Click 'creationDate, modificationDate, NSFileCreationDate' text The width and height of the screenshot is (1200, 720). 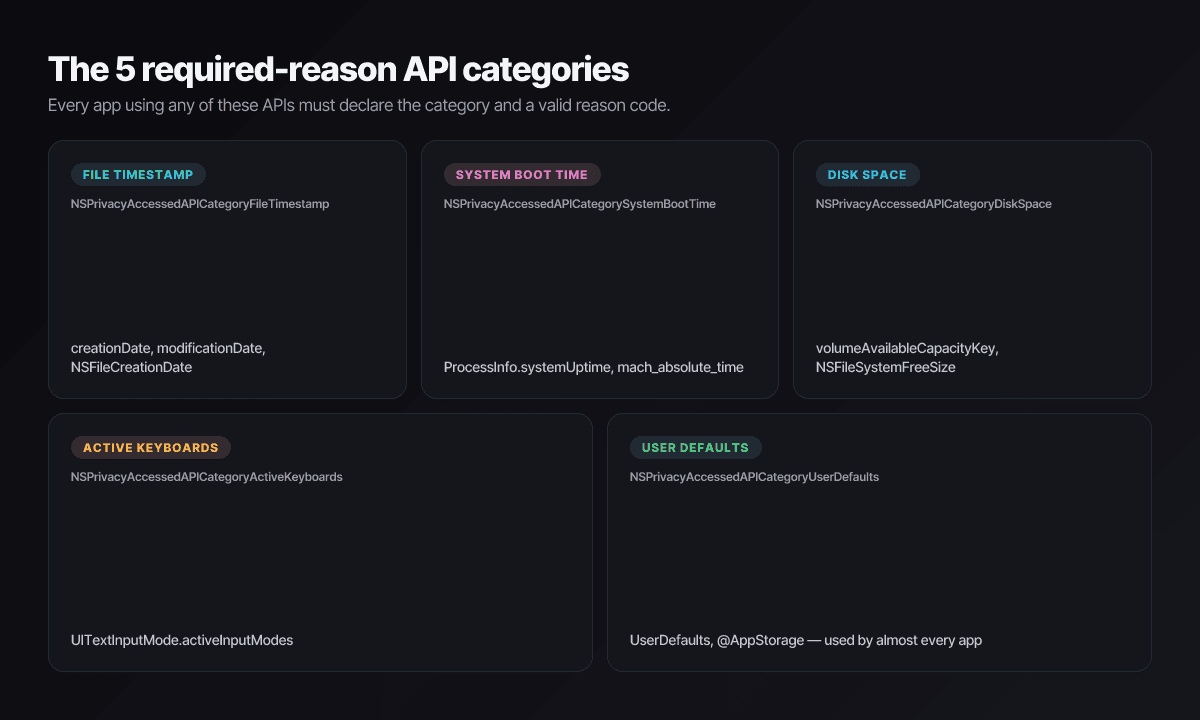[168, 358]
